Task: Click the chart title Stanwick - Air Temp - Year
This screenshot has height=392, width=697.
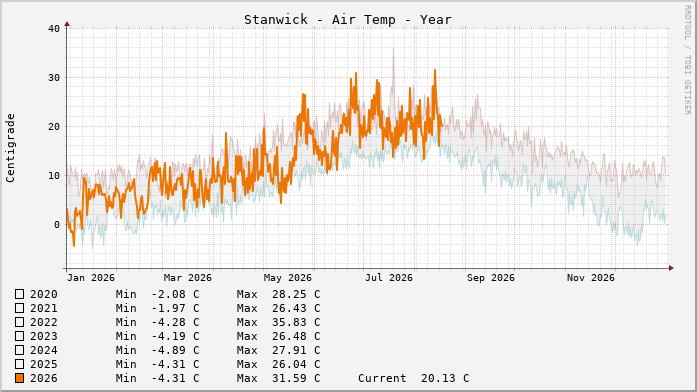Action: click(x=348, y=20)
